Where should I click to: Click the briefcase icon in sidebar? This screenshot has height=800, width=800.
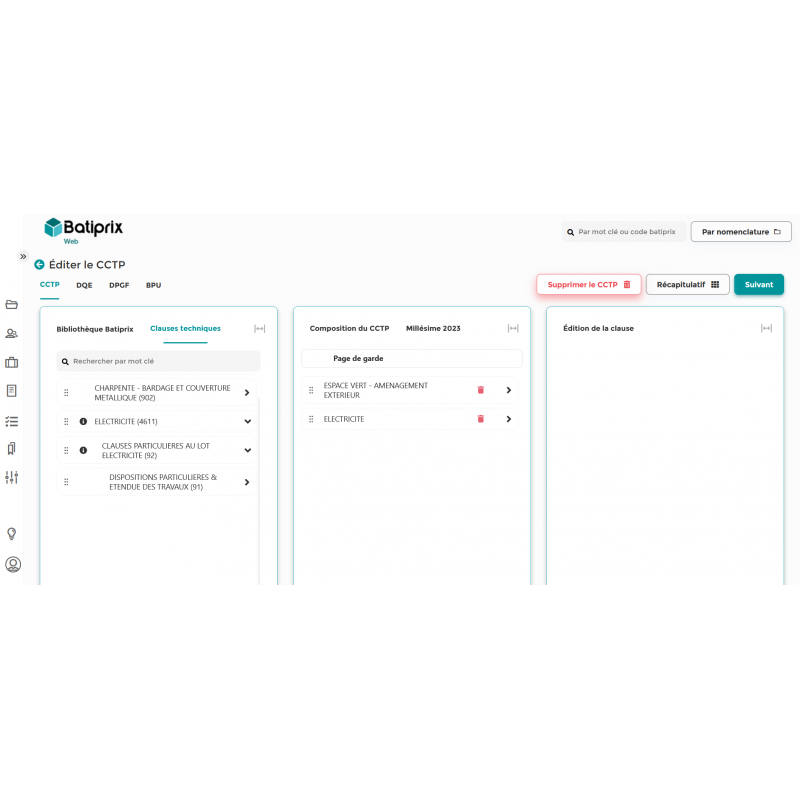(x=12, y=363)
